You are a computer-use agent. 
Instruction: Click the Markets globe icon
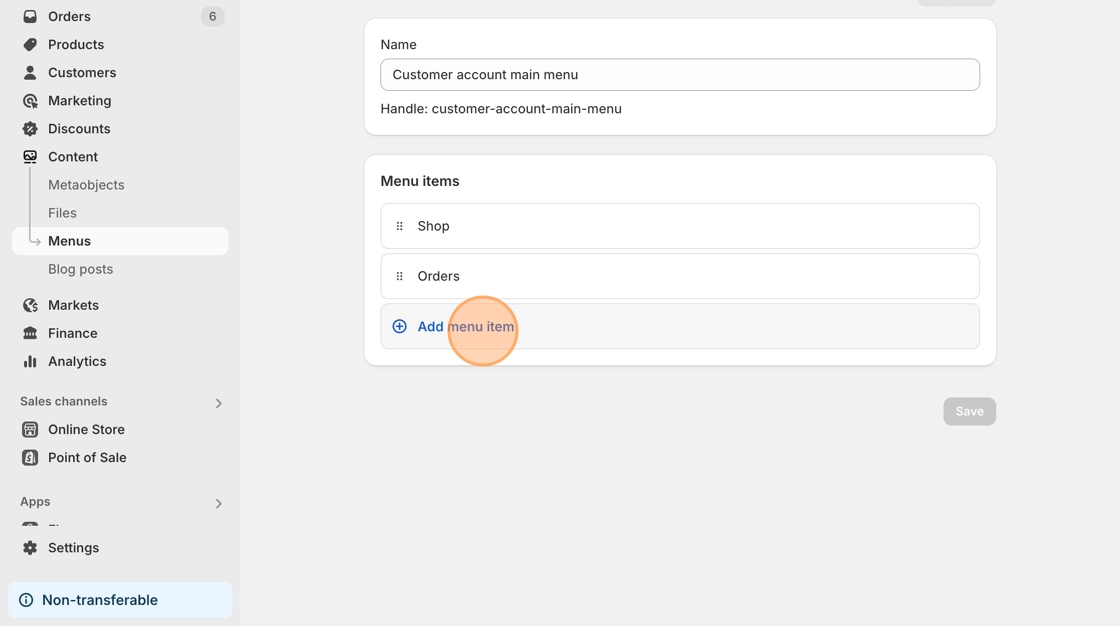(30, 305)
